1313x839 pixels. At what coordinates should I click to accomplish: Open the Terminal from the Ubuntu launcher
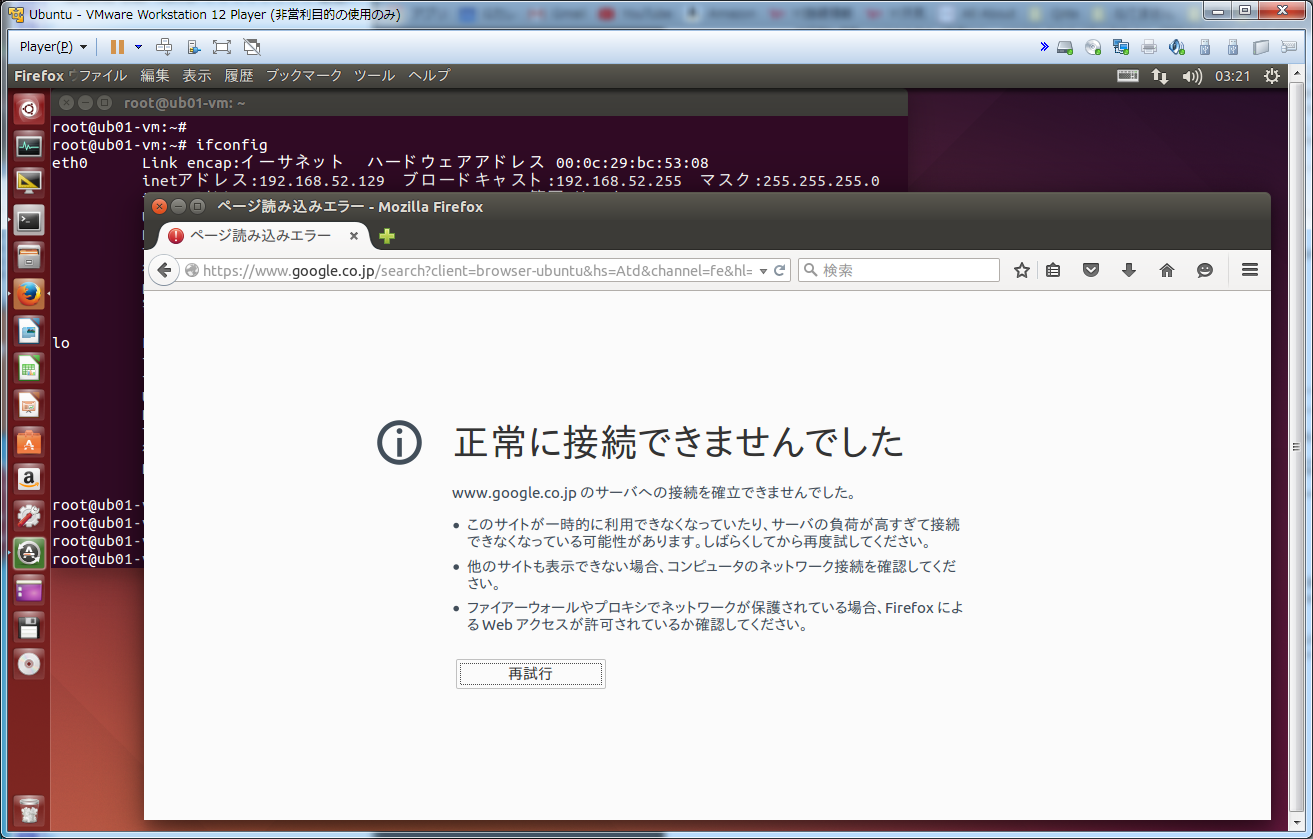tap(28, 218)
